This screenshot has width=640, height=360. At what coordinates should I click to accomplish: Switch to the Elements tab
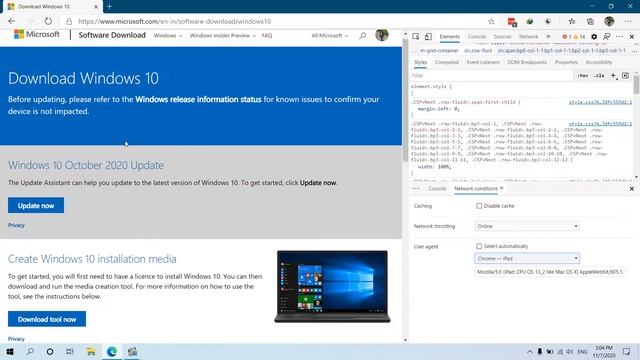tap(449, 36)
